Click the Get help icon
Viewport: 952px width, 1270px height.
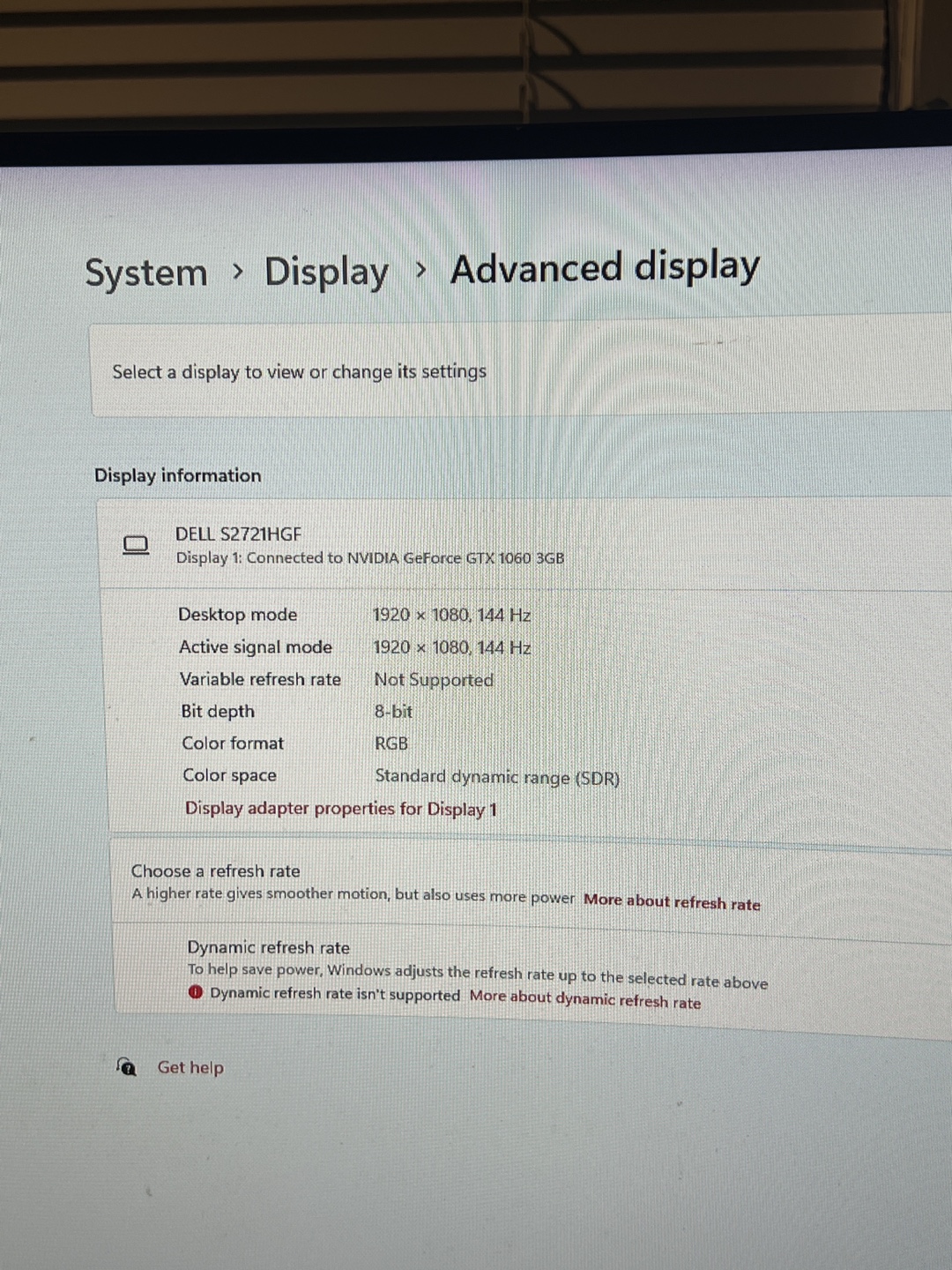coord(127,1067)
